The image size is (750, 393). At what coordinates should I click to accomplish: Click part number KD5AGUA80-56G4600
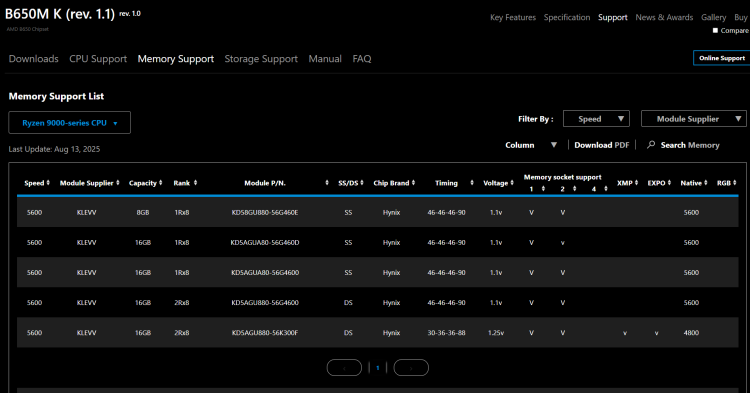click(265, 273)
